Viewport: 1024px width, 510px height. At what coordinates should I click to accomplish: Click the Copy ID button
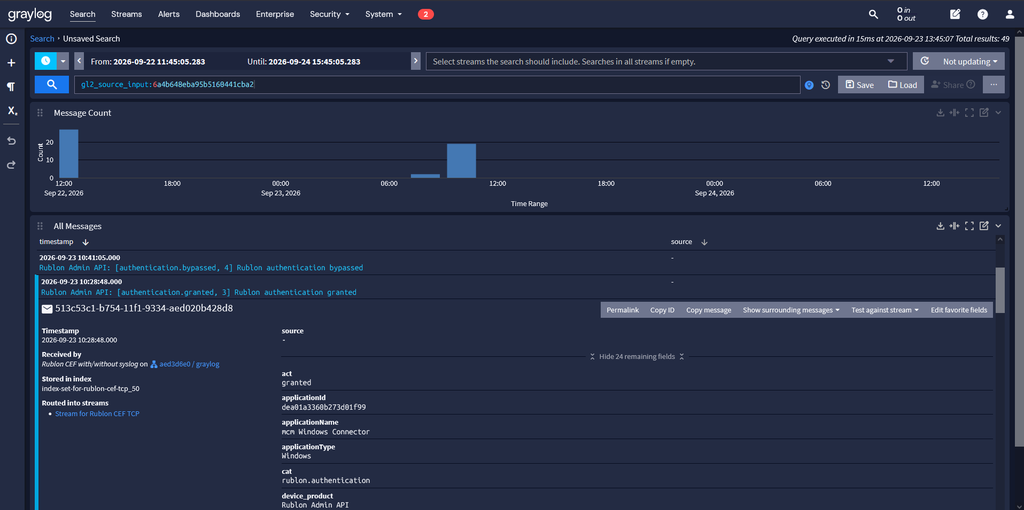point(662,310)
